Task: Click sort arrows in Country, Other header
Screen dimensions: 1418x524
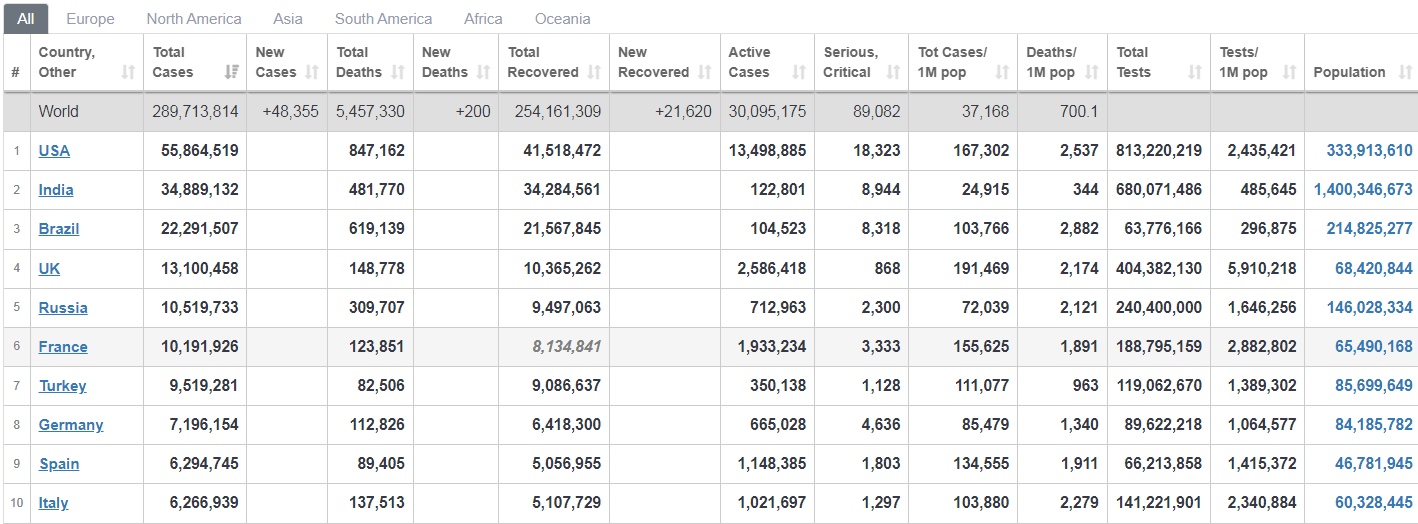Action: (x=128, y=72)
